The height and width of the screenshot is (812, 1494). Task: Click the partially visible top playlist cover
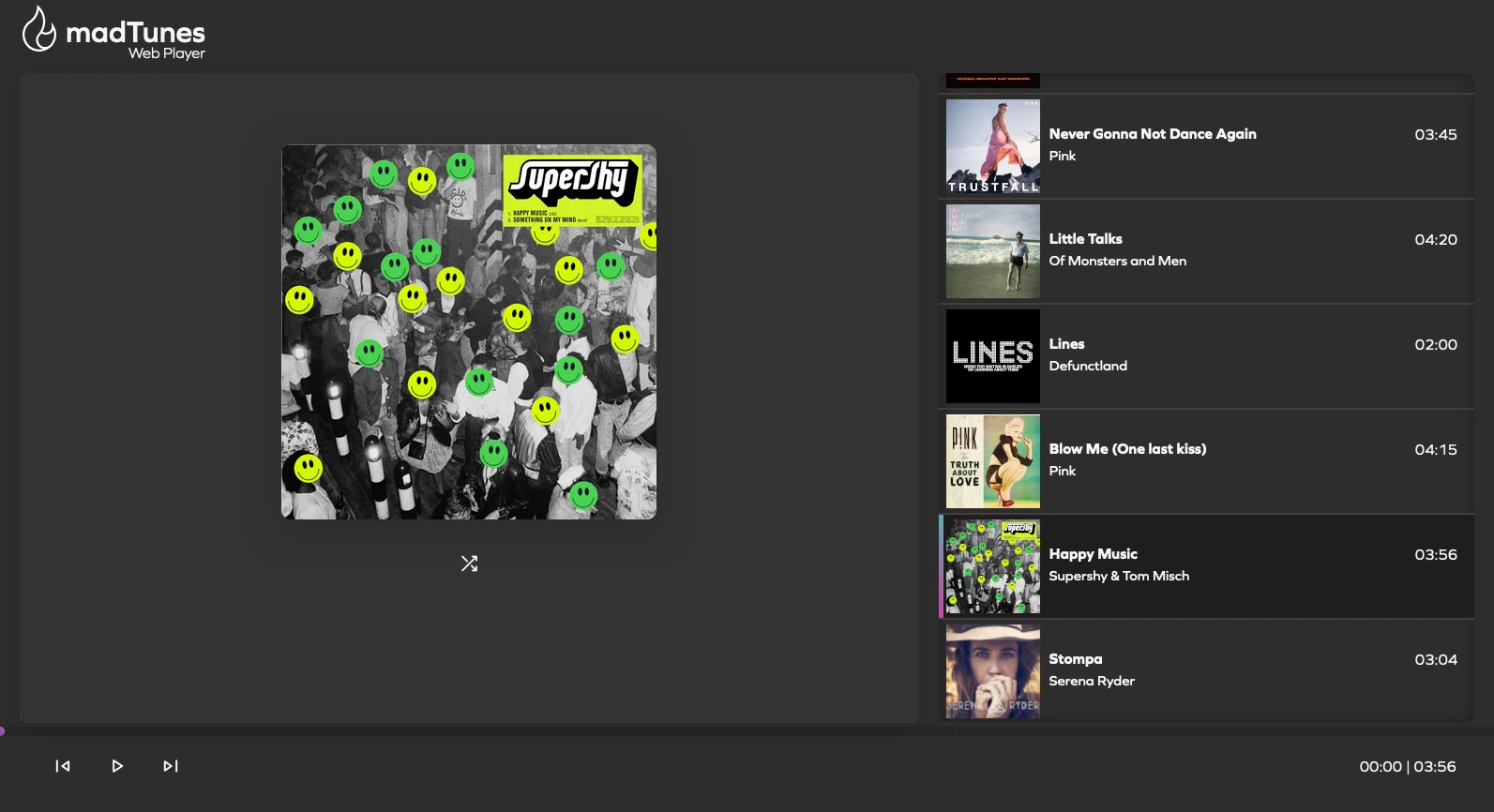(x=993, y=81)
